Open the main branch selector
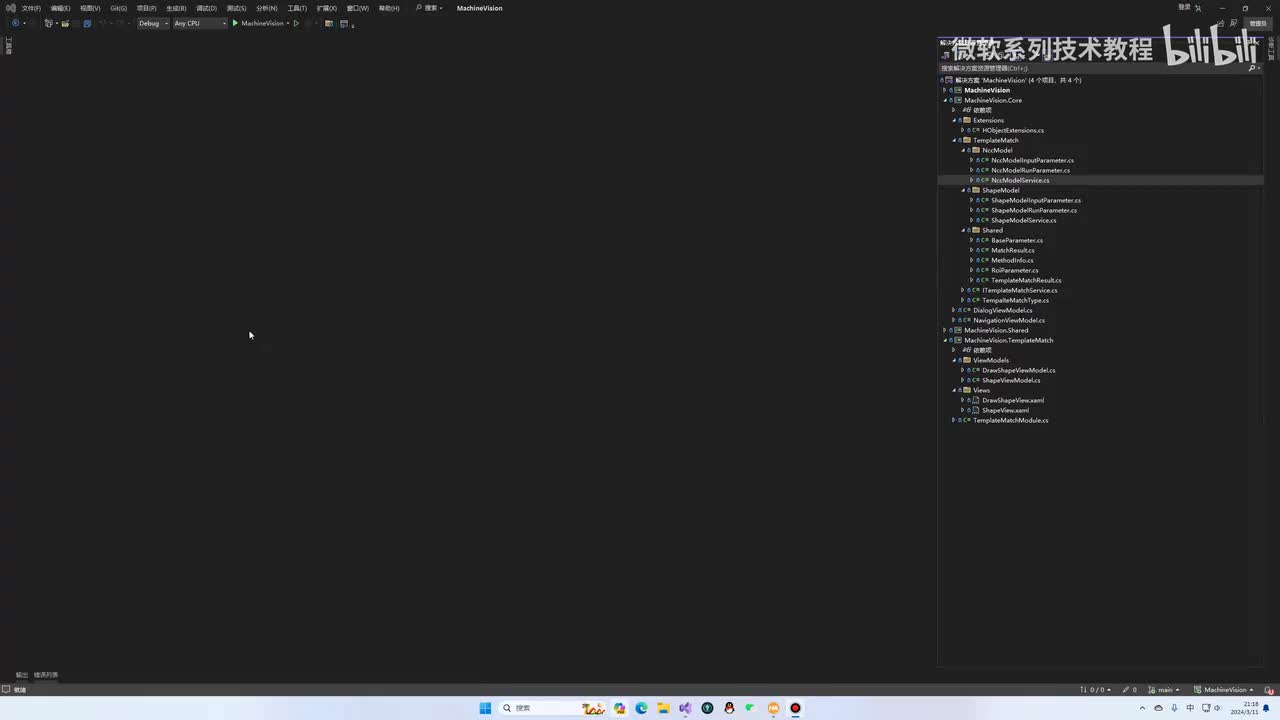The image size is (1280, 720). click(x=1164, y=690)
